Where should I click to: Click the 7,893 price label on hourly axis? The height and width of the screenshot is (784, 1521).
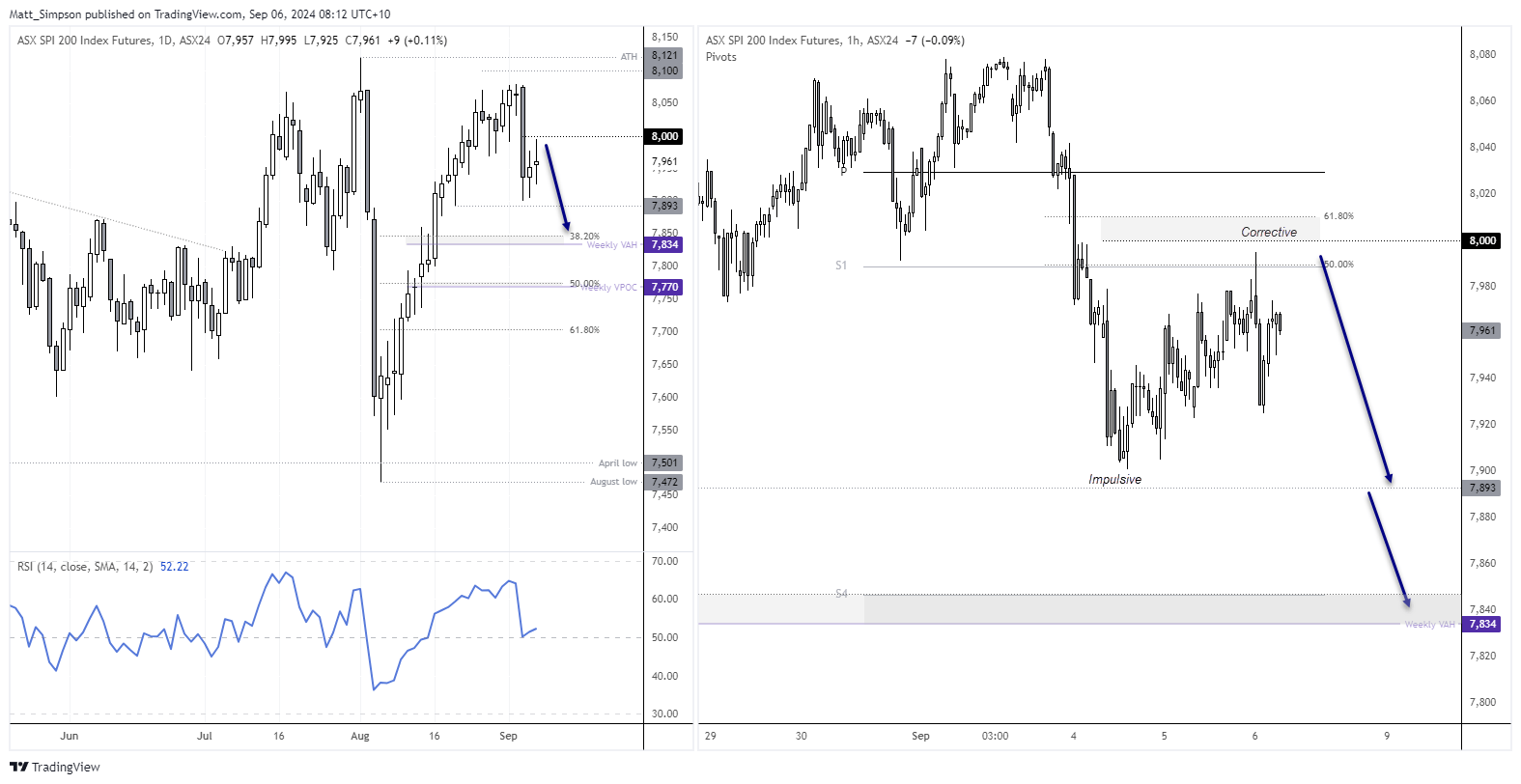[x=1482, y=488]
